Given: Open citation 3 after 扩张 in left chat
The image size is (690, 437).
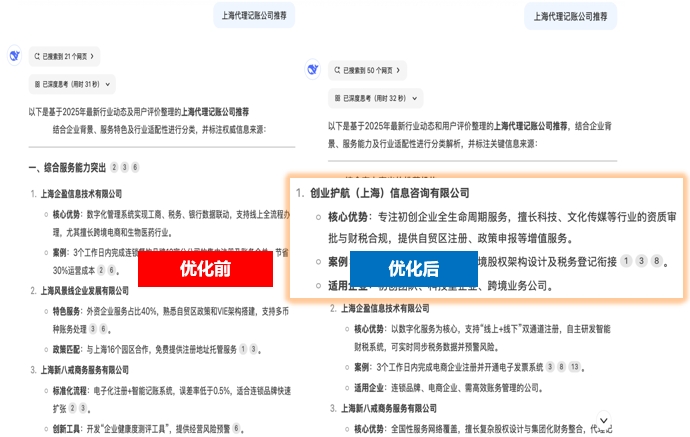Looking at the screenshot, I should 83,408.
